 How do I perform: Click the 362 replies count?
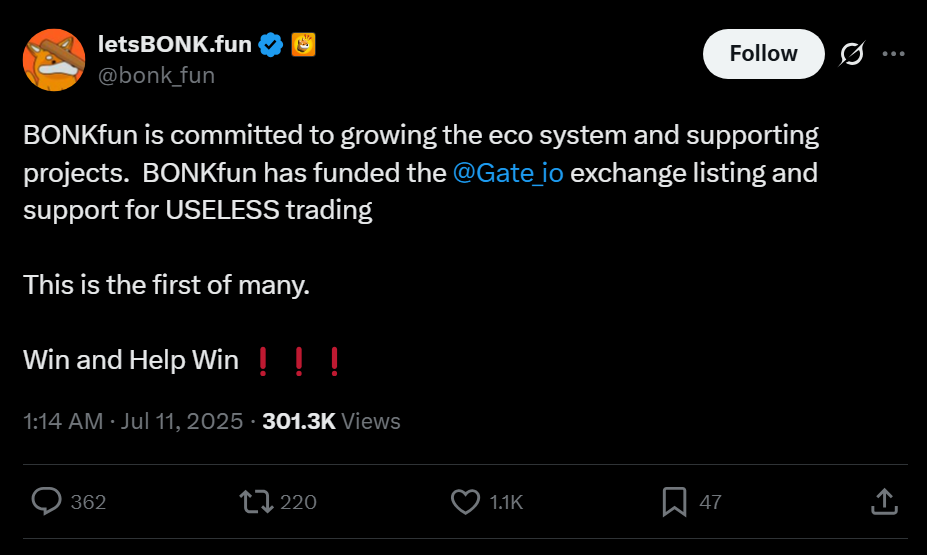click(89, 502)
